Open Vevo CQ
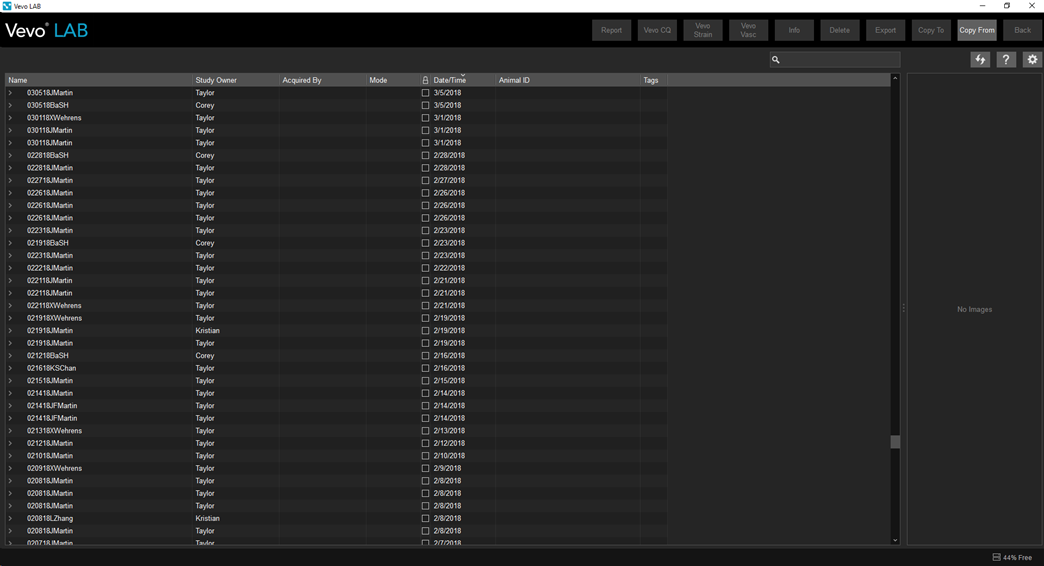 657,30
